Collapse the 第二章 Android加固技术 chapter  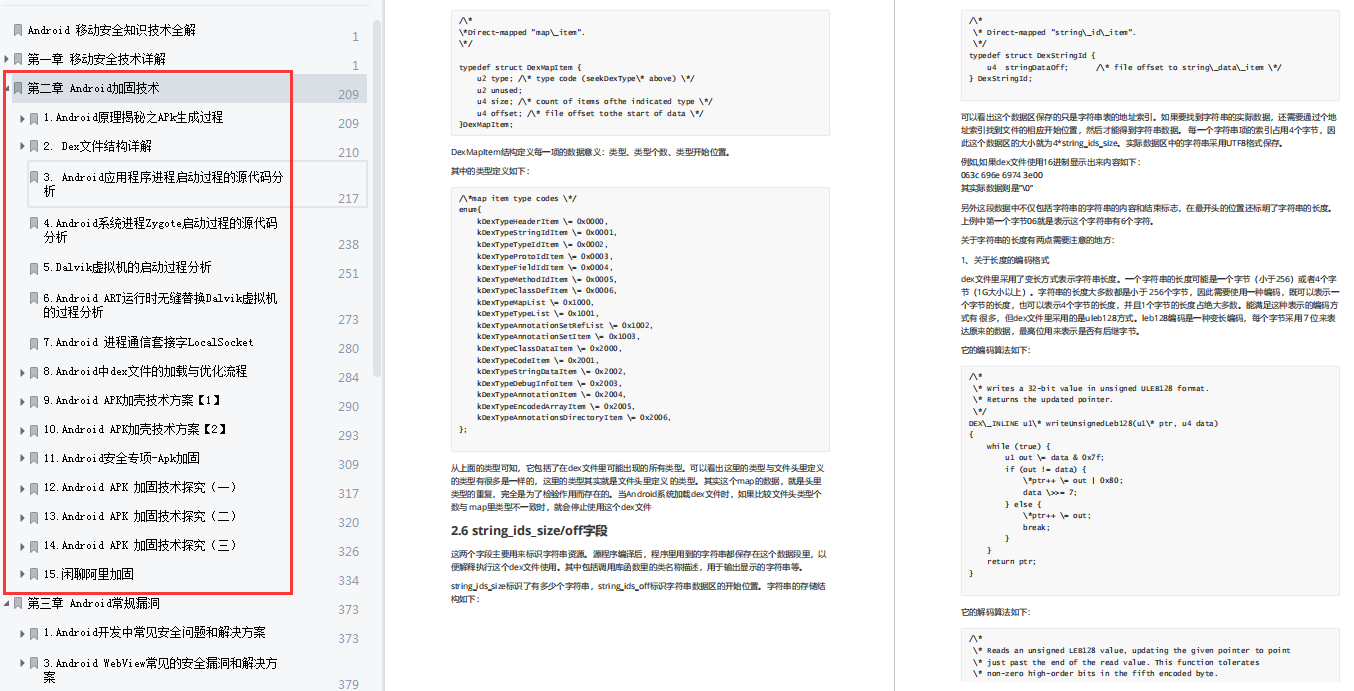pyautogui.click(x=6, y=87)
